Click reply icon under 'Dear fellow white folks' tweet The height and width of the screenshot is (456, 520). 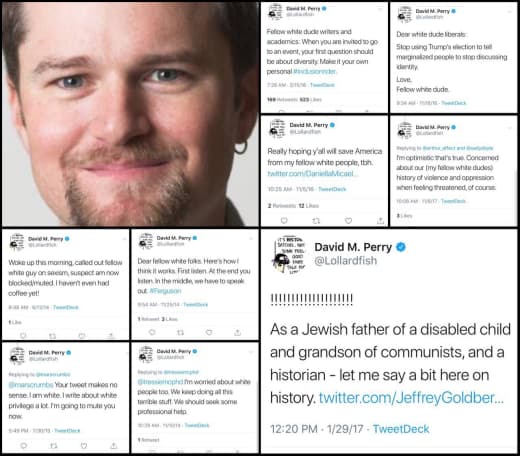[152, 332]
